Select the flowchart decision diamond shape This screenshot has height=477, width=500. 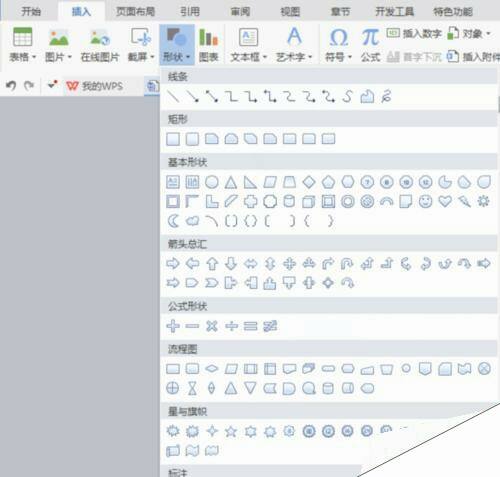pyautogui.click(x=212, y=369)
